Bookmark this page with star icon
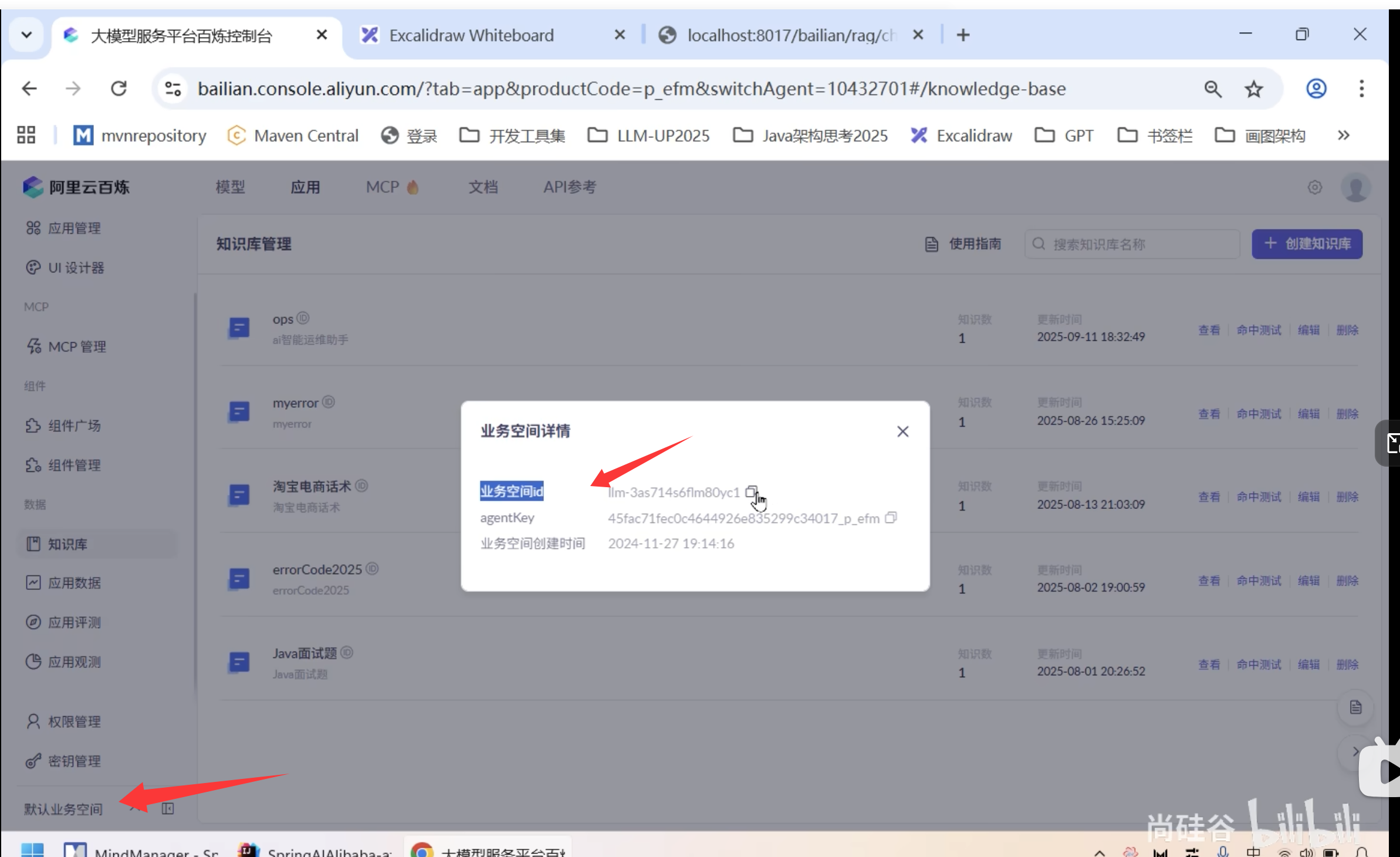The height and width of the screenshot is (857, 1400). (1253, 89)
